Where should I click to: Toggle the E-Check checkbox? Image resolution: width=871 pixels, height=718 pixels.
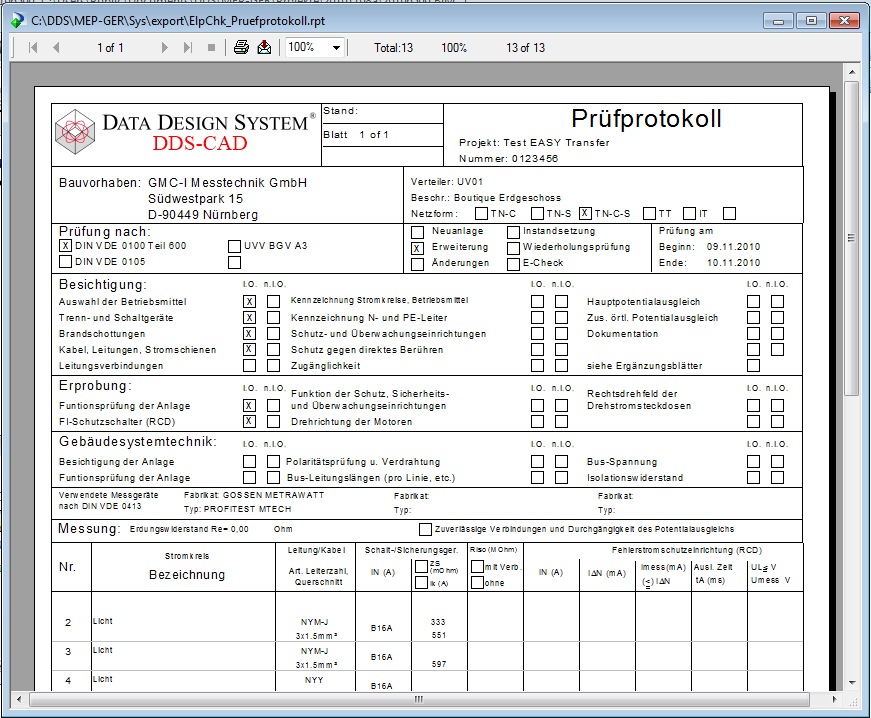pyautogui.click(x=513, y=264)
